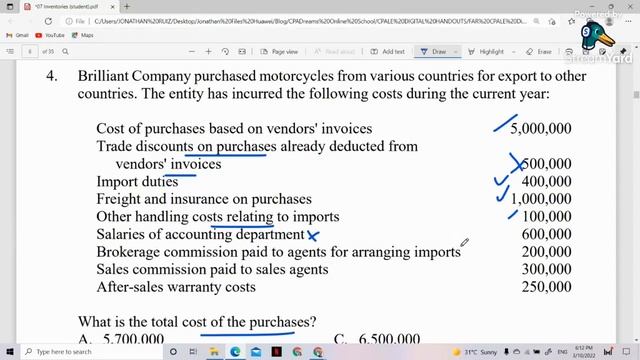640x360 pixels.
Task: Open the Gmail bookmark
Action: pos(18,36)
